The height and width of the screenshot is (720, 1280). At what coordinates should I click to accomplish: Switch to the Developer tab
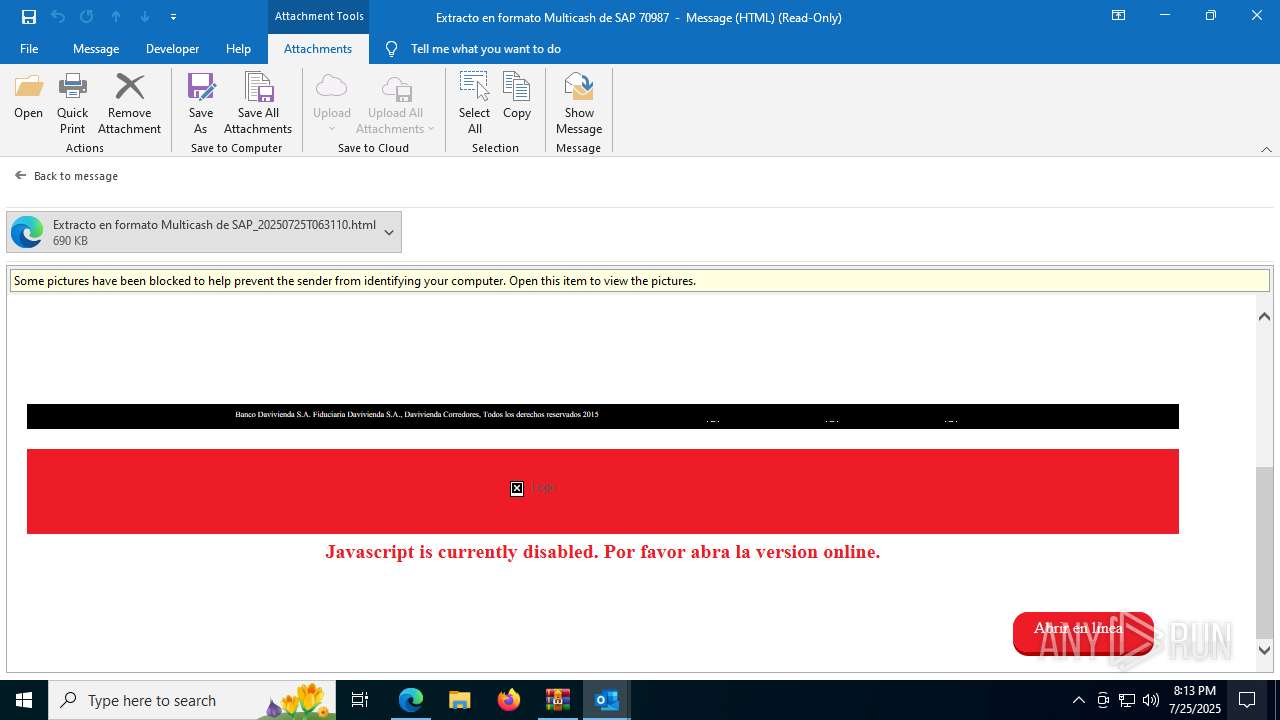tap(172, 48)
